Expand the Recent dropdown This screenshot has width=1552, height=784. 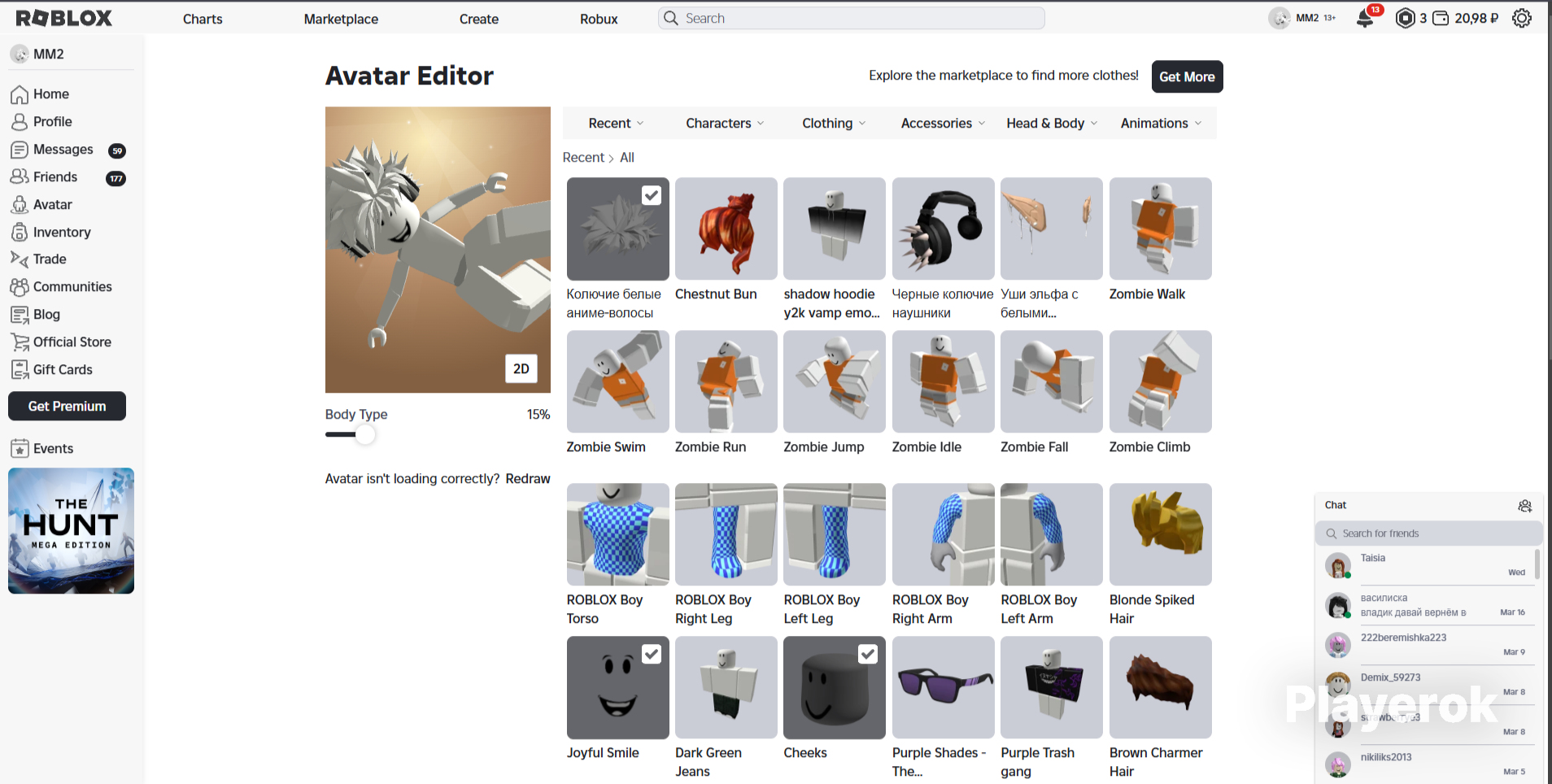pyautogui.click(x=617, y=123)
